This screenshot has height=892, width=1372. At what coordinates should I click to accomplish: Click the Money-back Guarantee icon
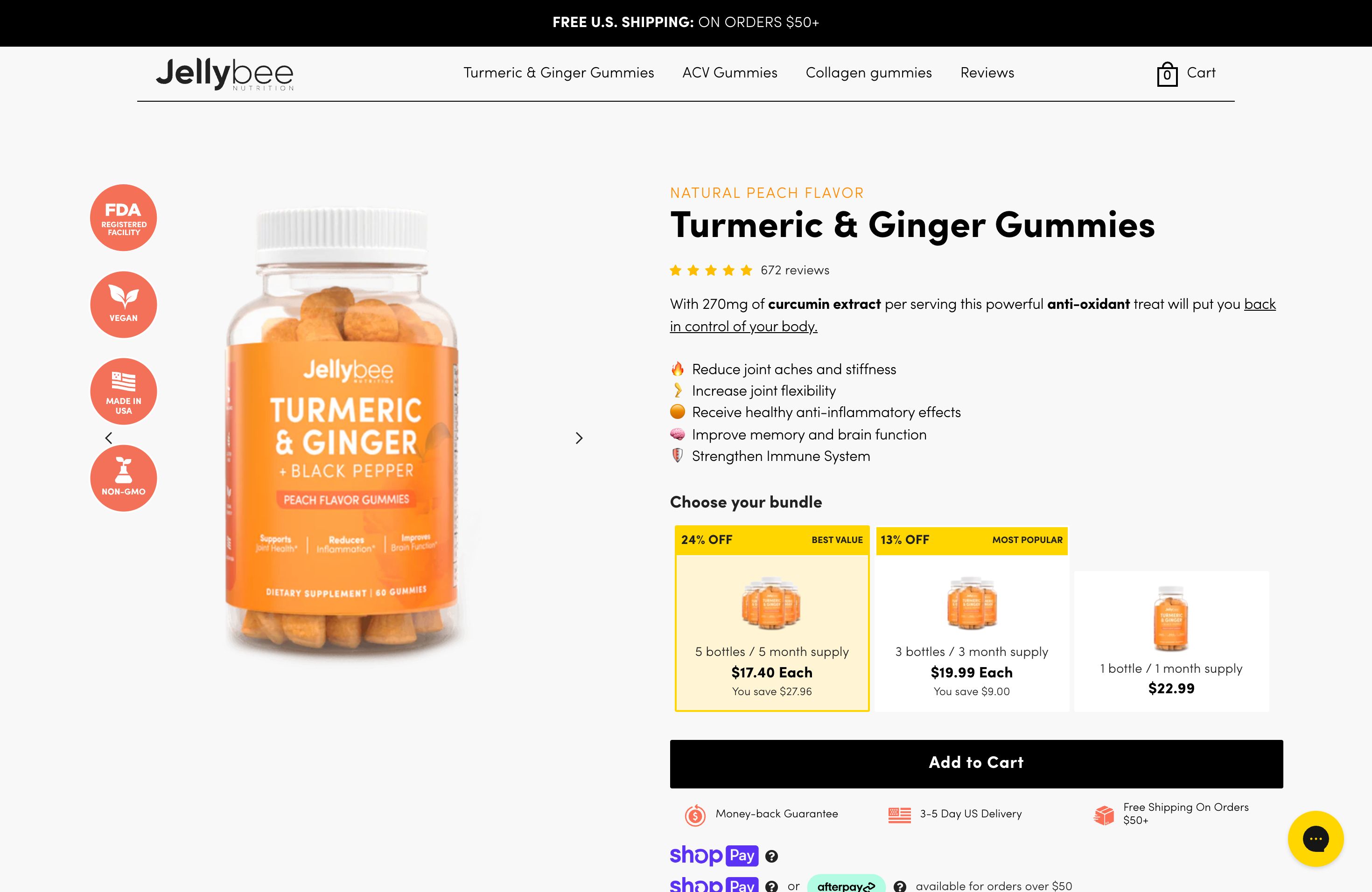tap(695, 815)
